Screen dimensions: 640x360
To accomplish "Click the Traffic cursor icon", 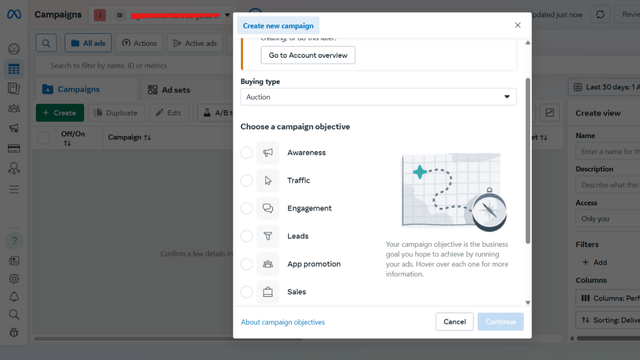I will pos(268,180).
